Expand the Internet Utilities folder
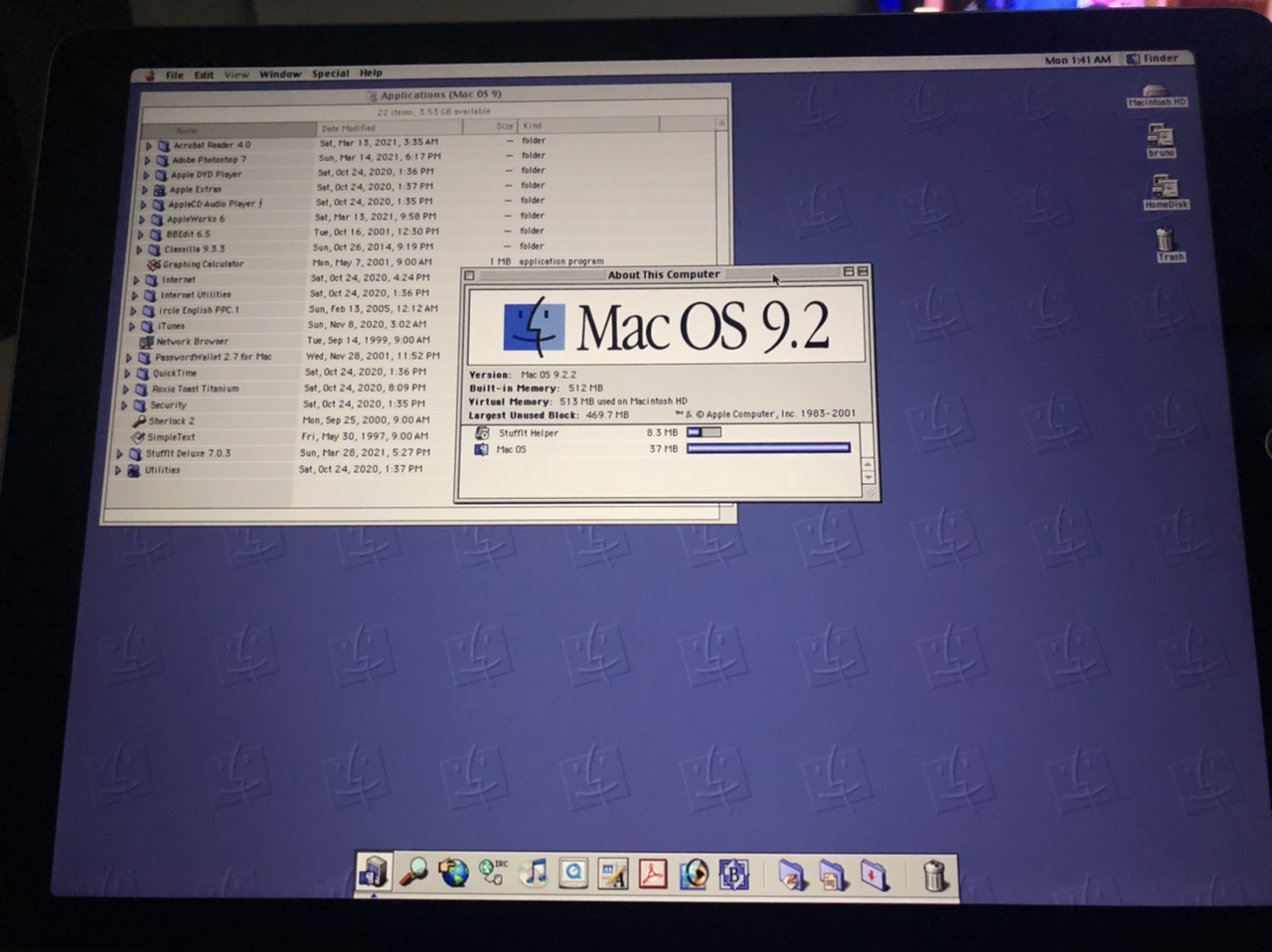The width and height of the screenshot is (1272, 952). tap(135, 295)
